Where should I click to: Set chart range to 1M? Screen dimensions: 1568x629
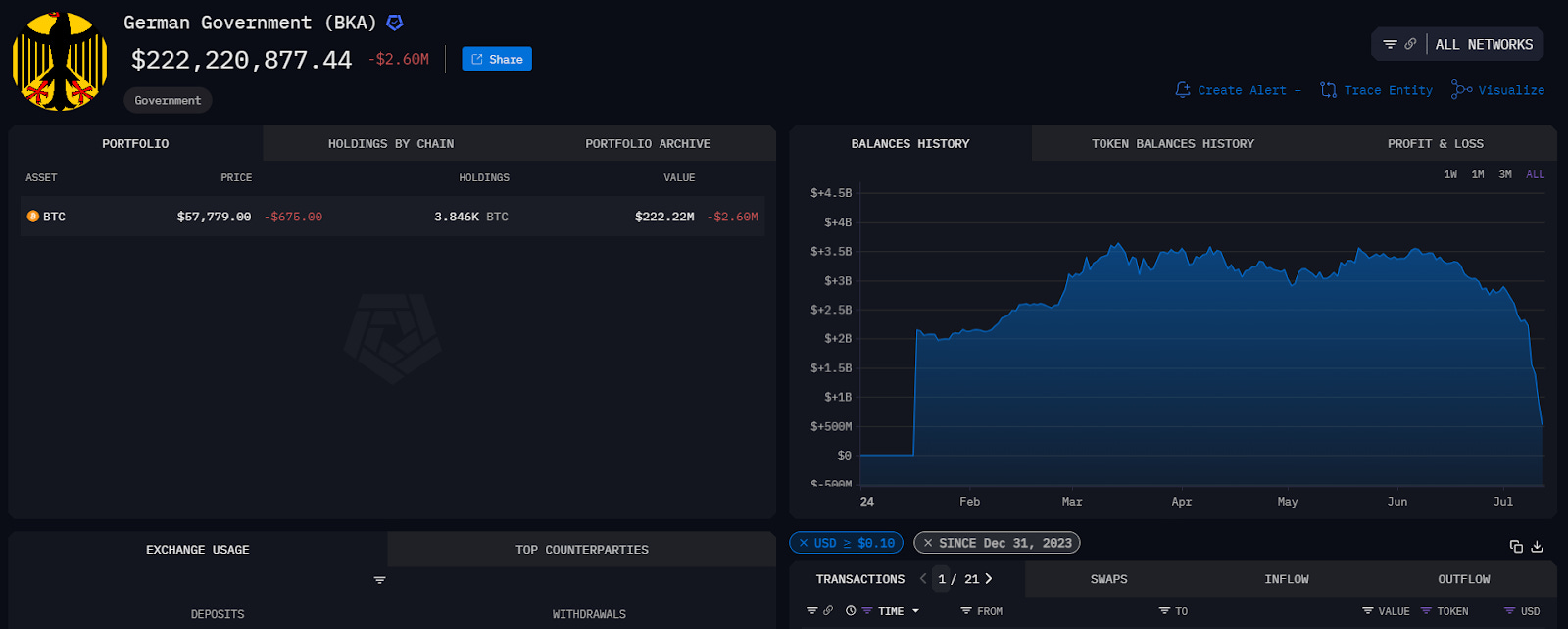click(1478, 174)
